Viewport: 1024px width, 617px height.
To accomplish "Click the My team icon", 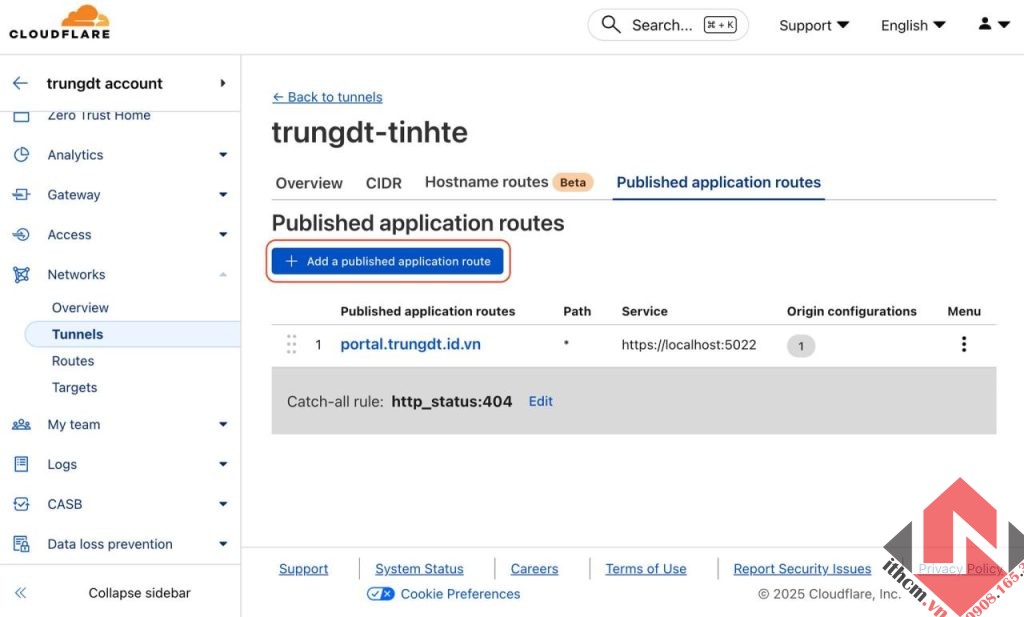I will pos(22,424).
